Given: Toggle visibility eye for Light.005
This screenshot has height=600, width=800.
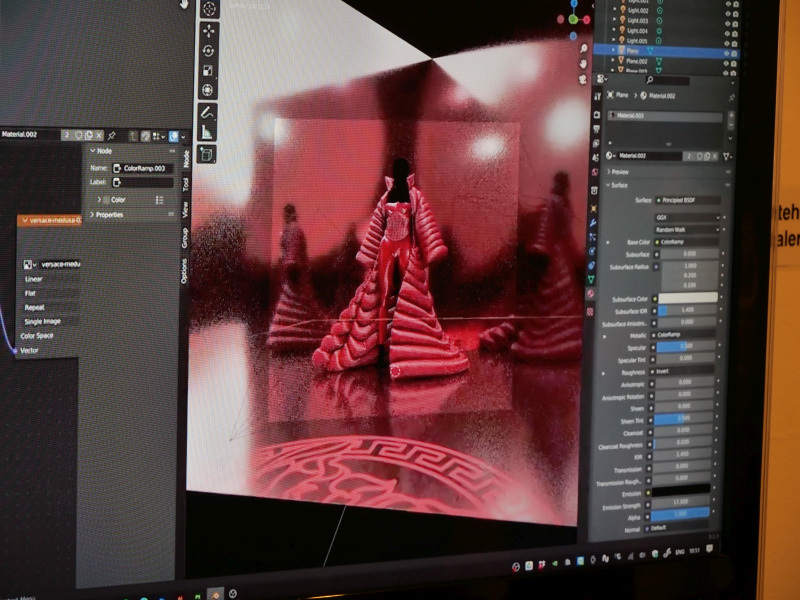Looking at the screenshot, I should (728, 43).
